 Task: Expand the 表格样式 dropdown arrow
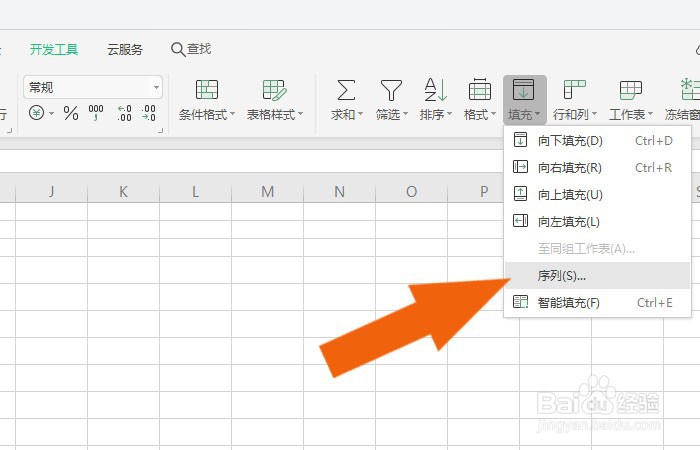tap(300, 114)
